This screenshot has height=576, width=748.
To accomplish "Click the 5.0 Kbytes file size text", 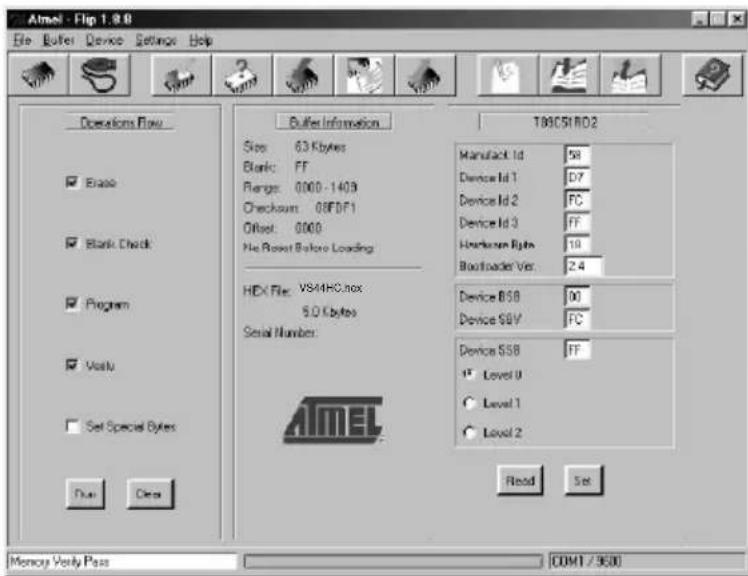I will click(329, 312).
